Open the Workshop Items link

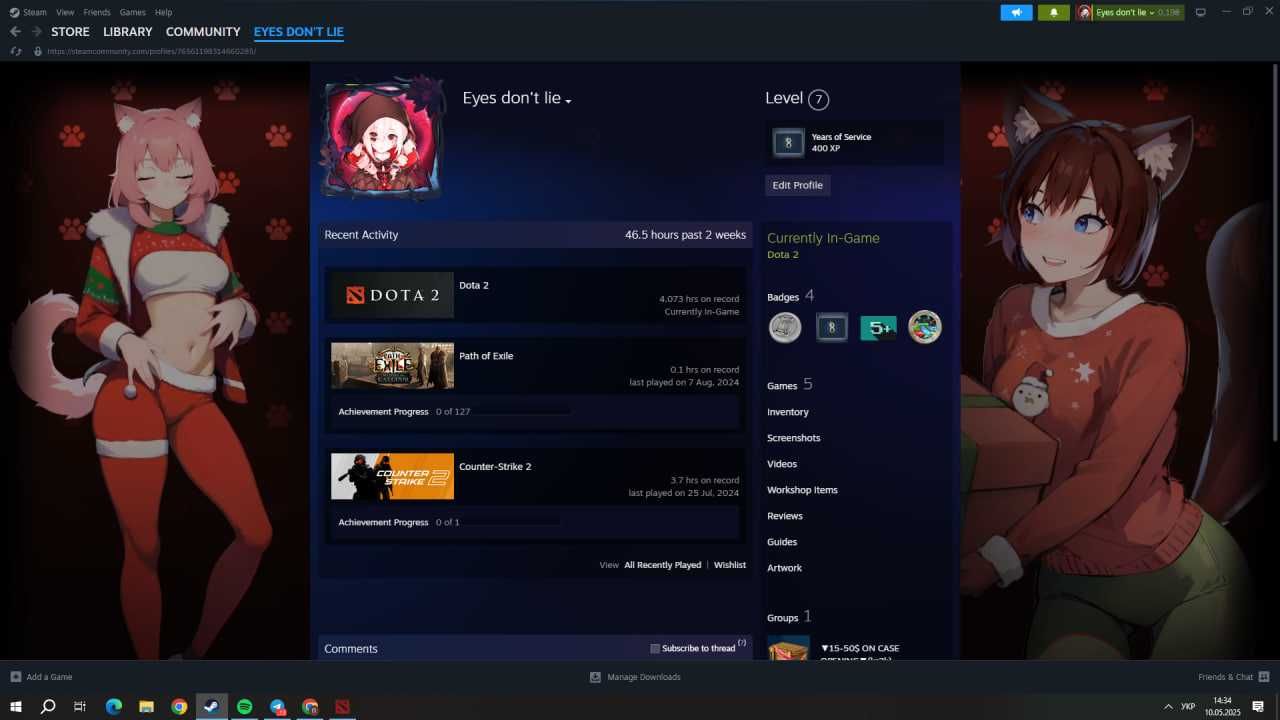tap(802, 490)
